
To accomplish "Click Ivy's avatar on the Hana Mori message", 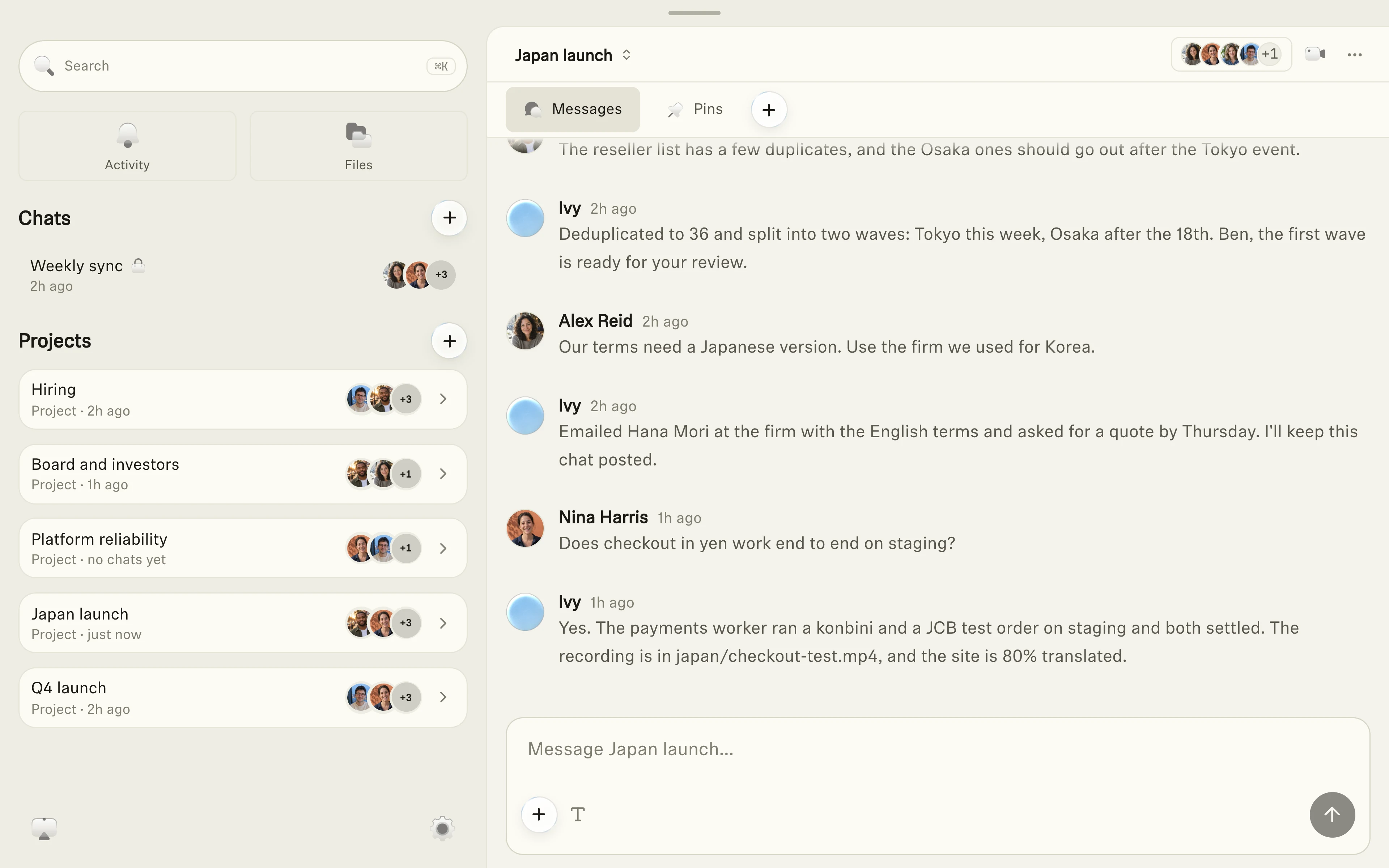I will click(525, 416).
